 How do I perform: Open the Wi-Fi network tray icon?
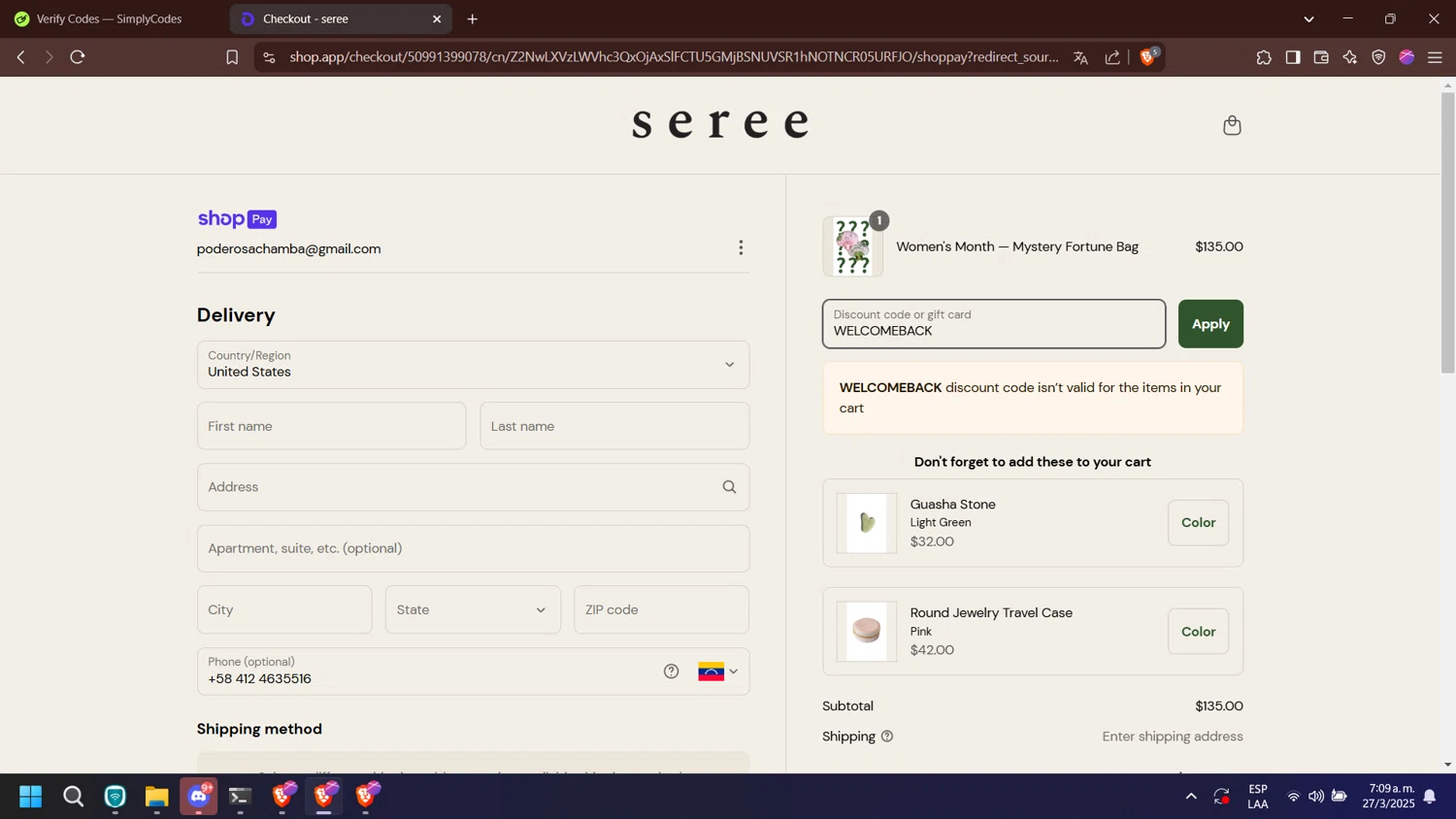pos(1293,797)
